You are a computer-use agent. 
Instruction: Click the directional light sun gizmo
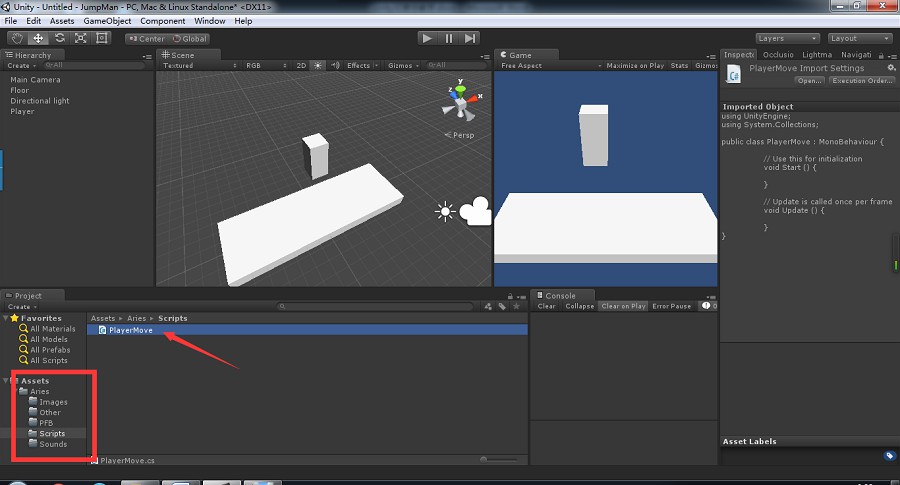pyautogui.click(x=445, y=212)
